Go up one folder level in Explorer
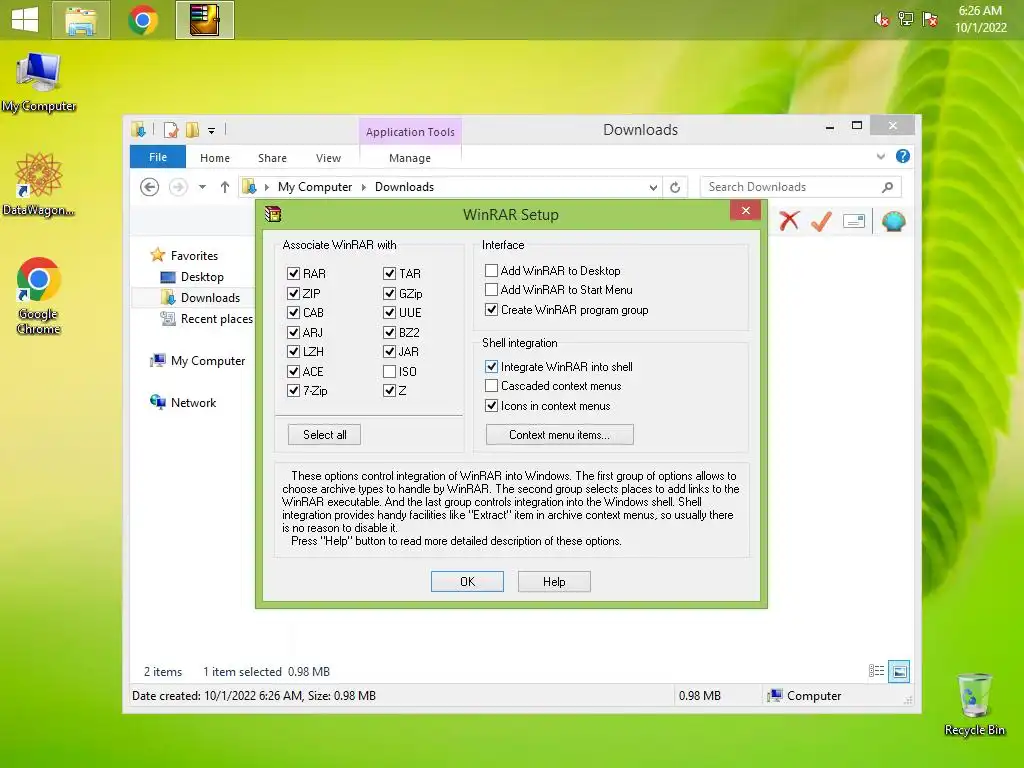1024x768 pixels. [x=225, y=187]
